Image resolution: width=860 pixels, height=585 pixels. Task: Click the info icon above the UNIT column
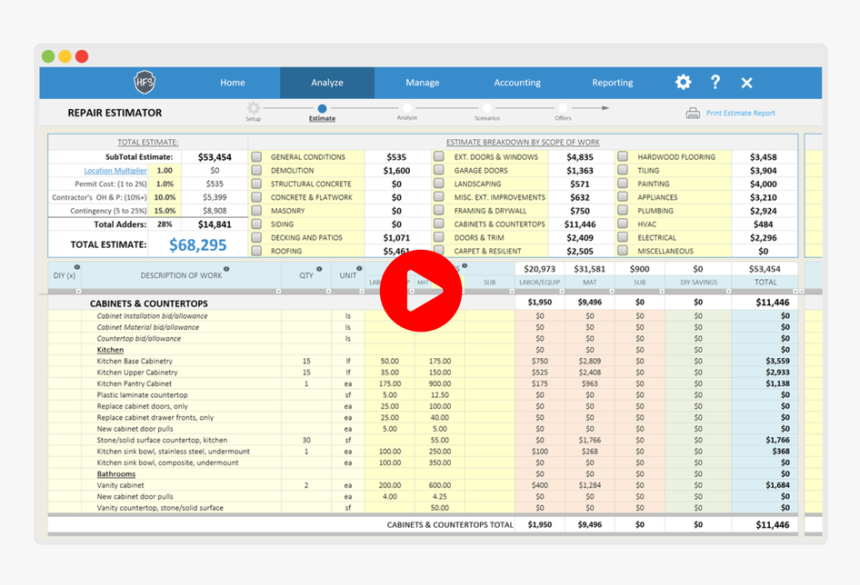359,268
